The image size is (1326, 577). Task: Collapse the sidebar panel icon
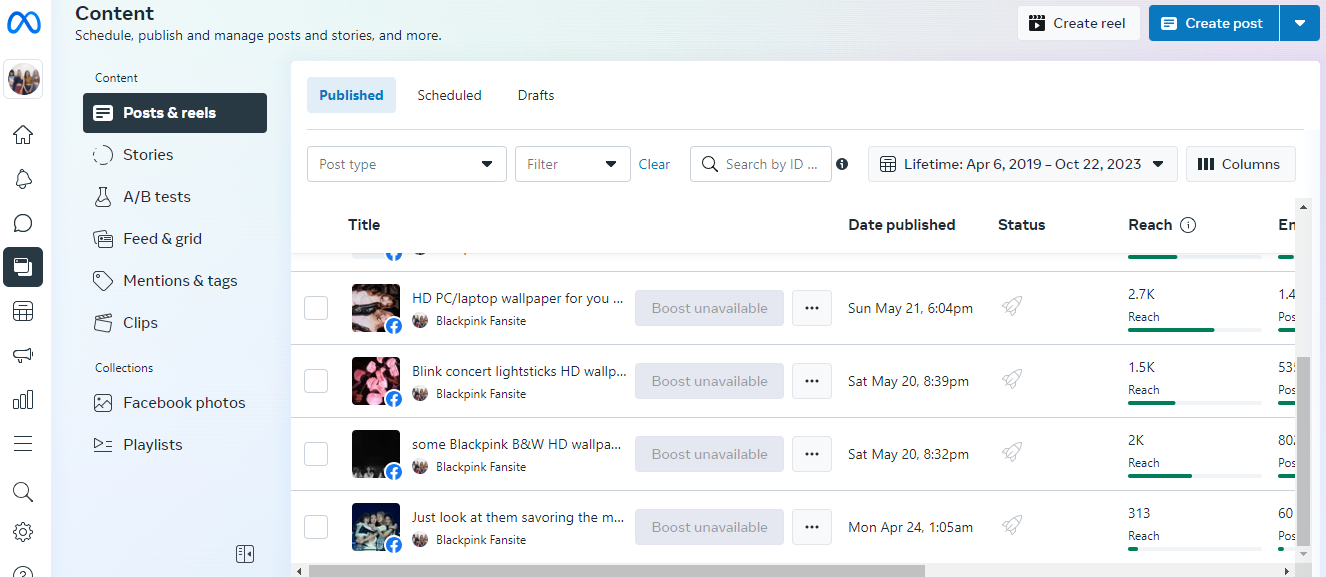pyautogui.click(x=245, y=553)
